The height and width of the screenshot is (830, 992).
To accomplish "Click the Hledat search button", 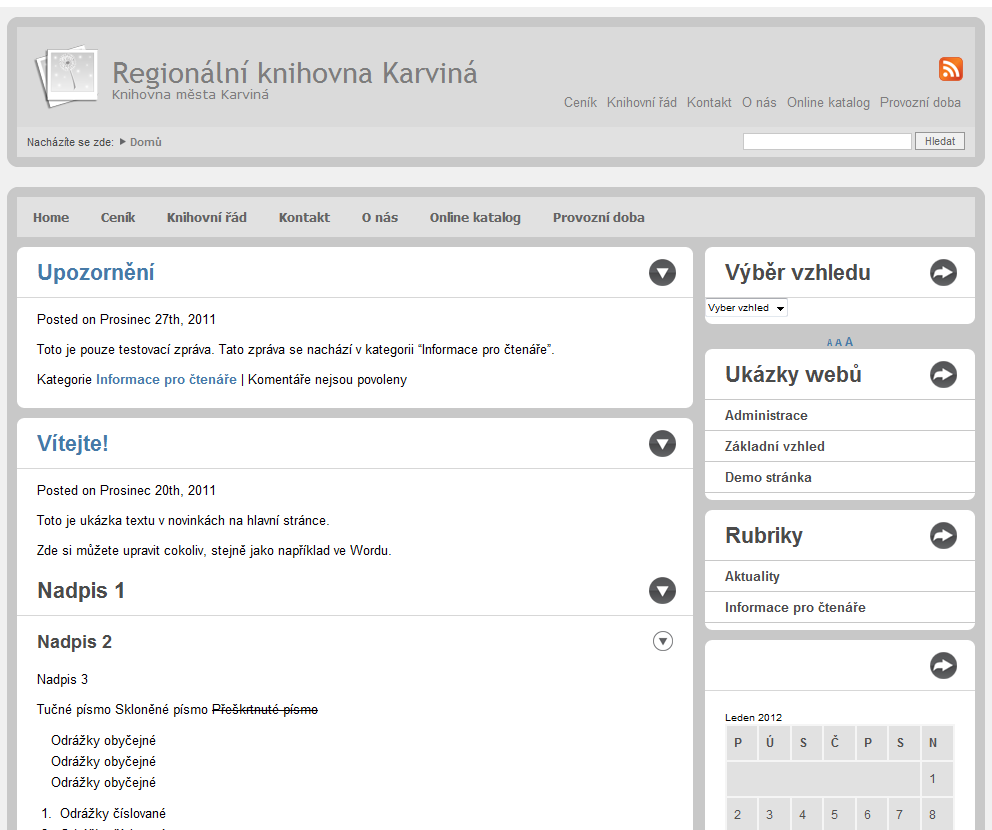I will (939, 141).
